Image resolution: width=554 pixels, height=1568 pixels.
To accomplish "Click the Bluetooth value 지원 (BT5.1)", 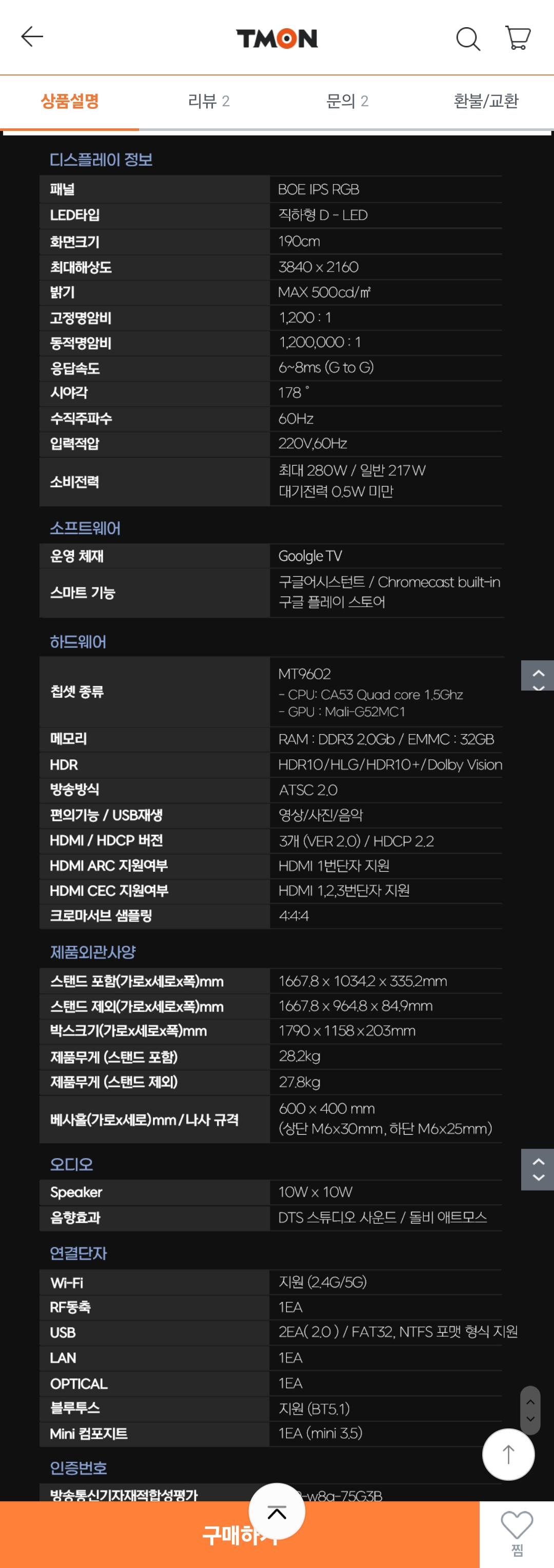I will [x=314, y=1408].
